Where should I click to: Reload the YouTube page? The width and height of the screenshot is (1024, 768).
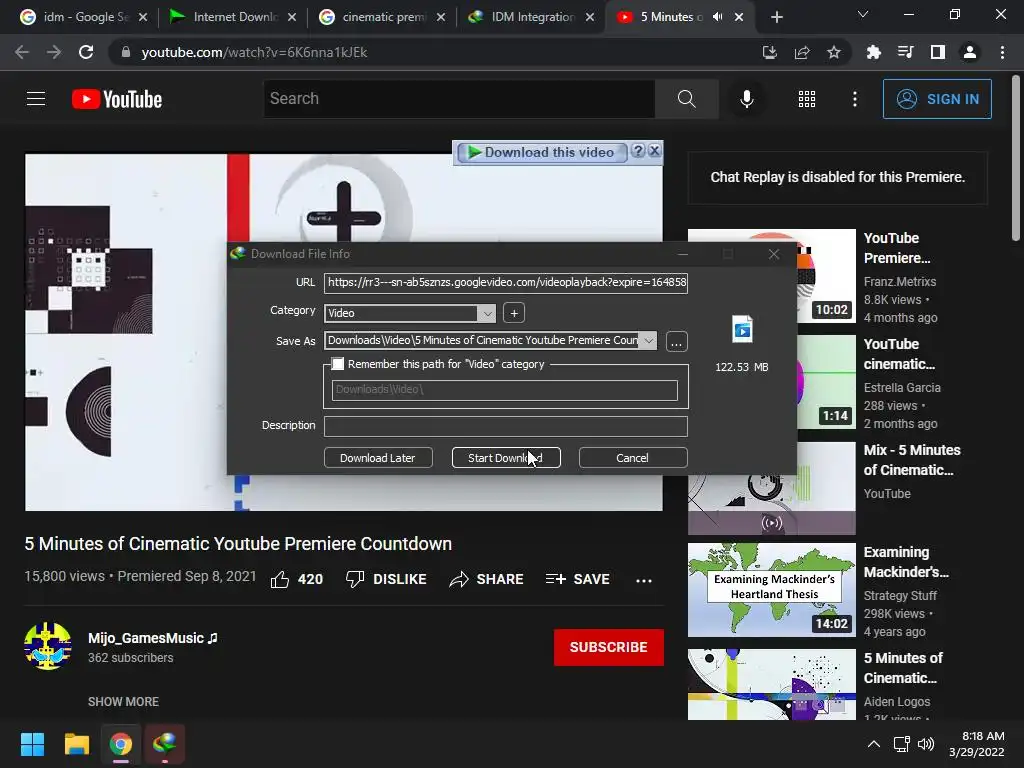86,52
